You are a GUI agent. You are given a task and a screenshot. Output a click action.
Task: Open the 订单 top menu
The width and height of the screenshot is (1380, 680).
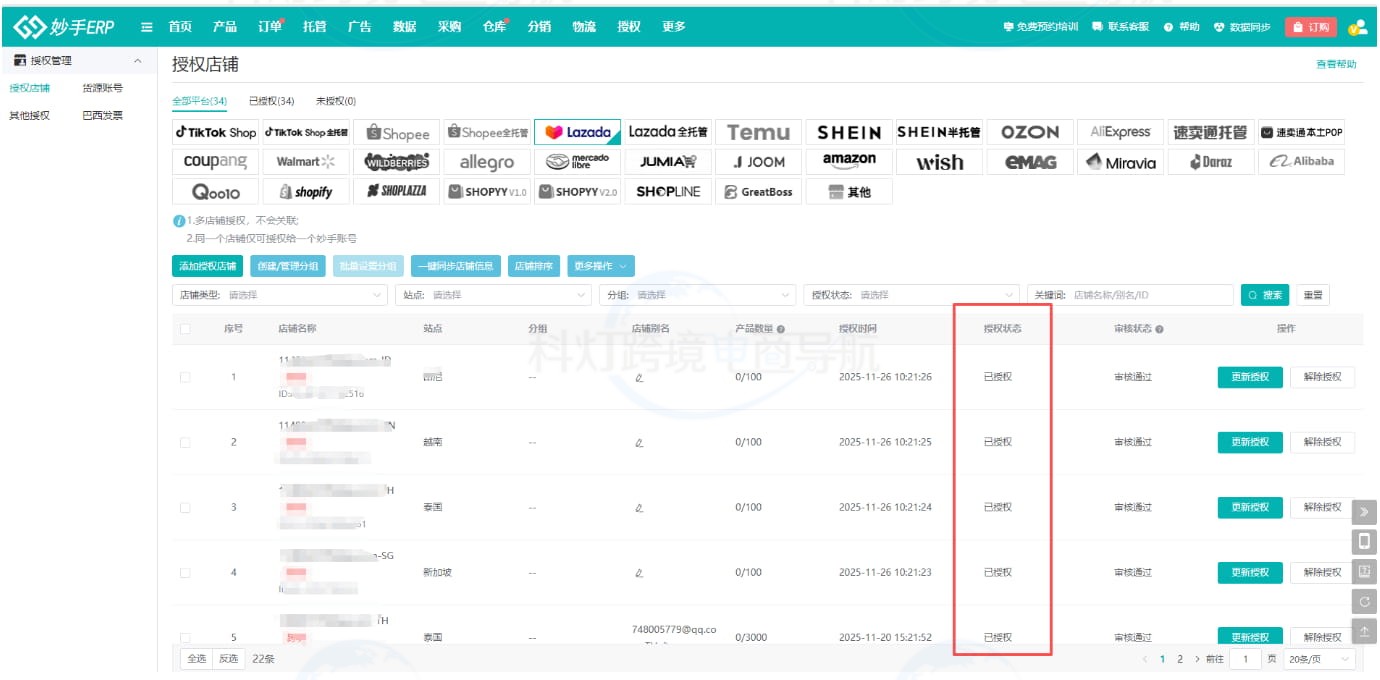coord(269,27)
